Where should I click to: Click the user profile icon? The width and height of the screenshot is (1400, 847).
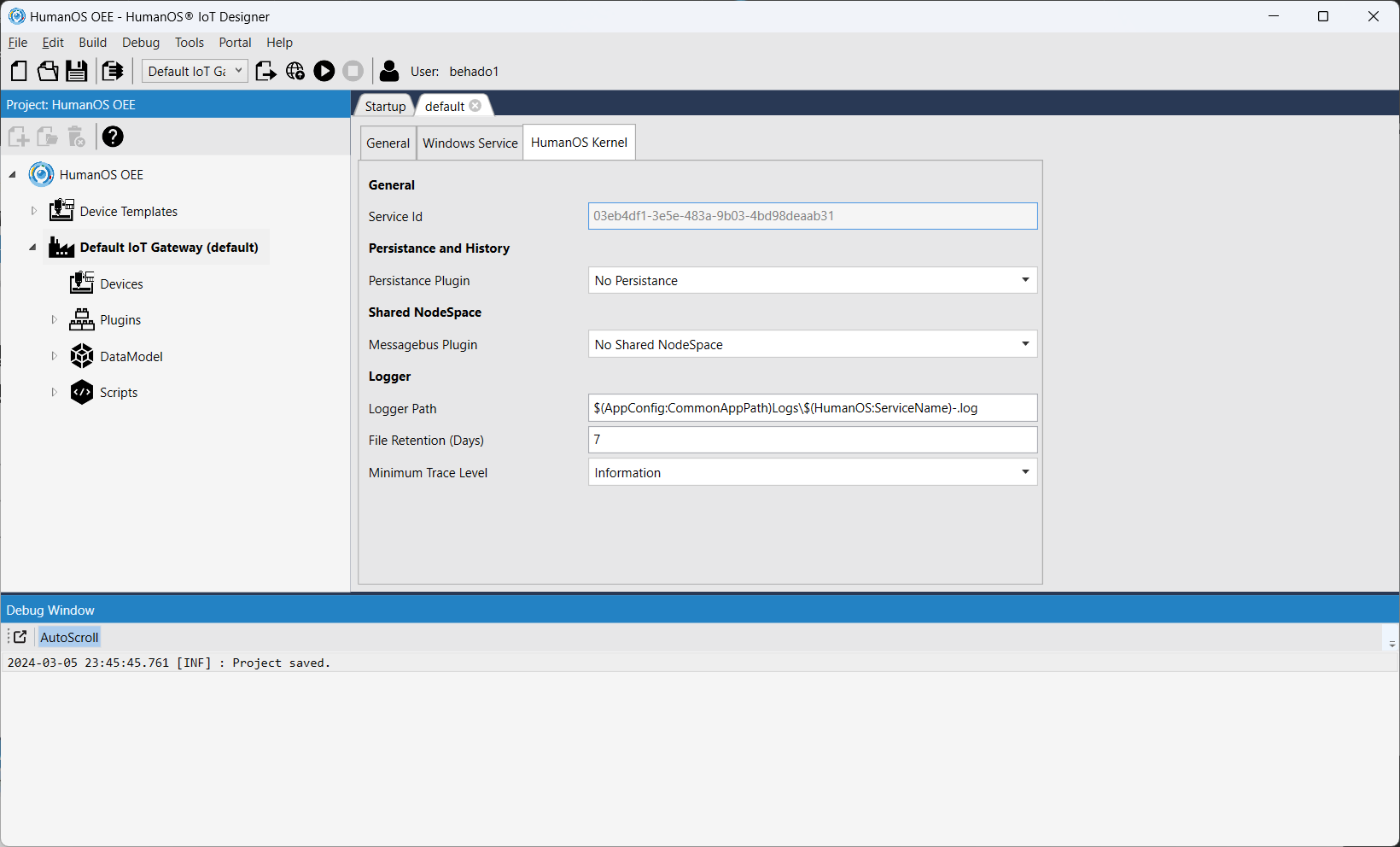pos(389,71)
